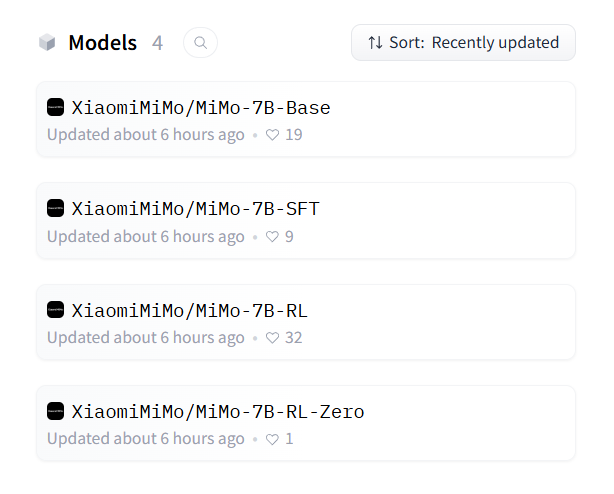The image size is (614, 494).
Task: Click the up-down sort arrows icon
Action: point(375,43)
